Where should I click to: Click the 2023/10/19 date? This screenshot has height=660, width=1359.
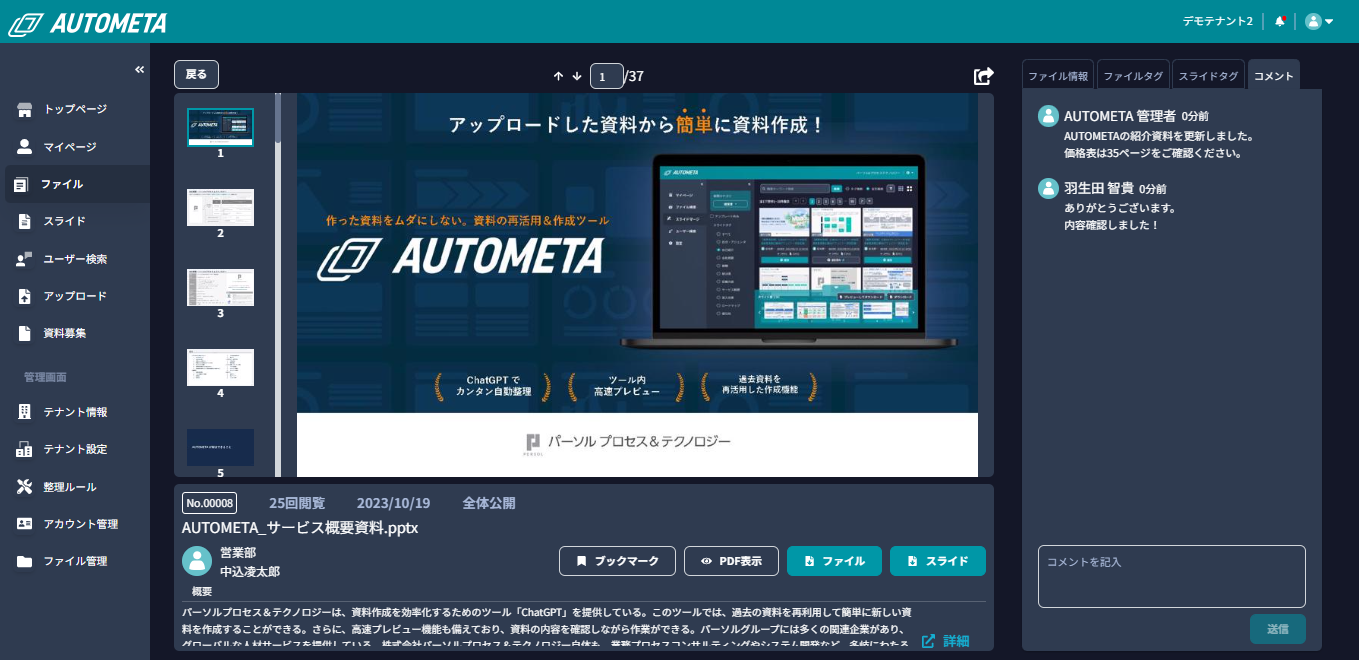394,503
